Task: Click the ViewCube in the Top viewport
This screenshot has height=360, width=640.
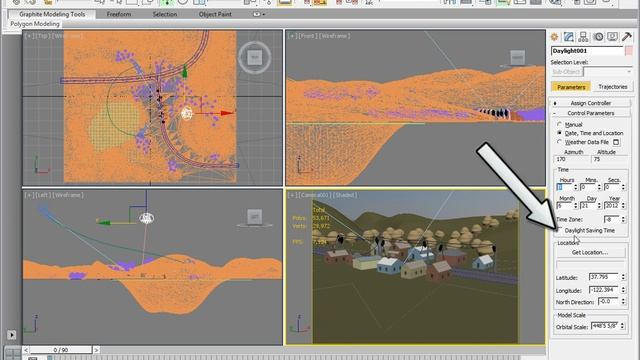Action: (255, 58)
